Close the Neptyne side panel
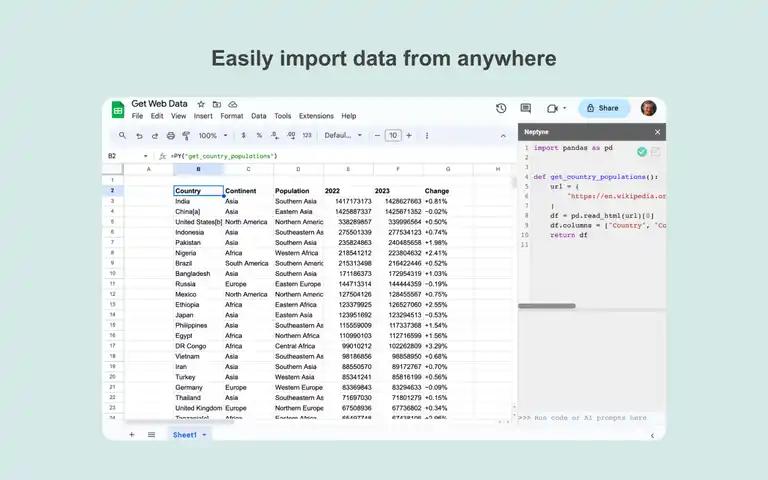768x480 pixels. click(x=657, y=132)
